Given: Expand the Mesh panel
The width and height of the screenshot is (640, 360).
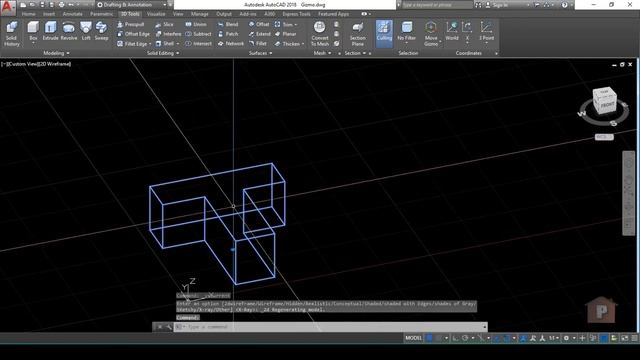Looking at the screenshot, I should [322, 53].
